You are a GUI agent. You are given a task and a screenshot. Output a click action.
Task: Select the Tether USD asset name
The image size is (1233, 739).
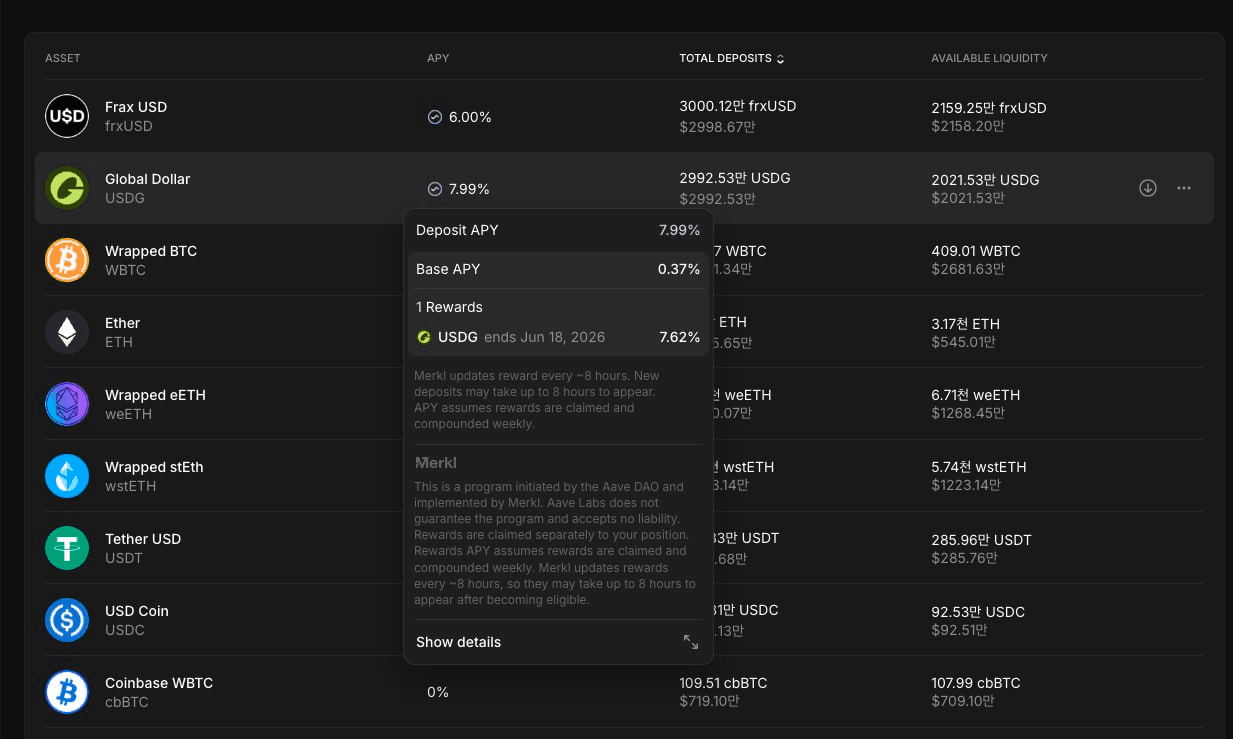click(143, 539)
